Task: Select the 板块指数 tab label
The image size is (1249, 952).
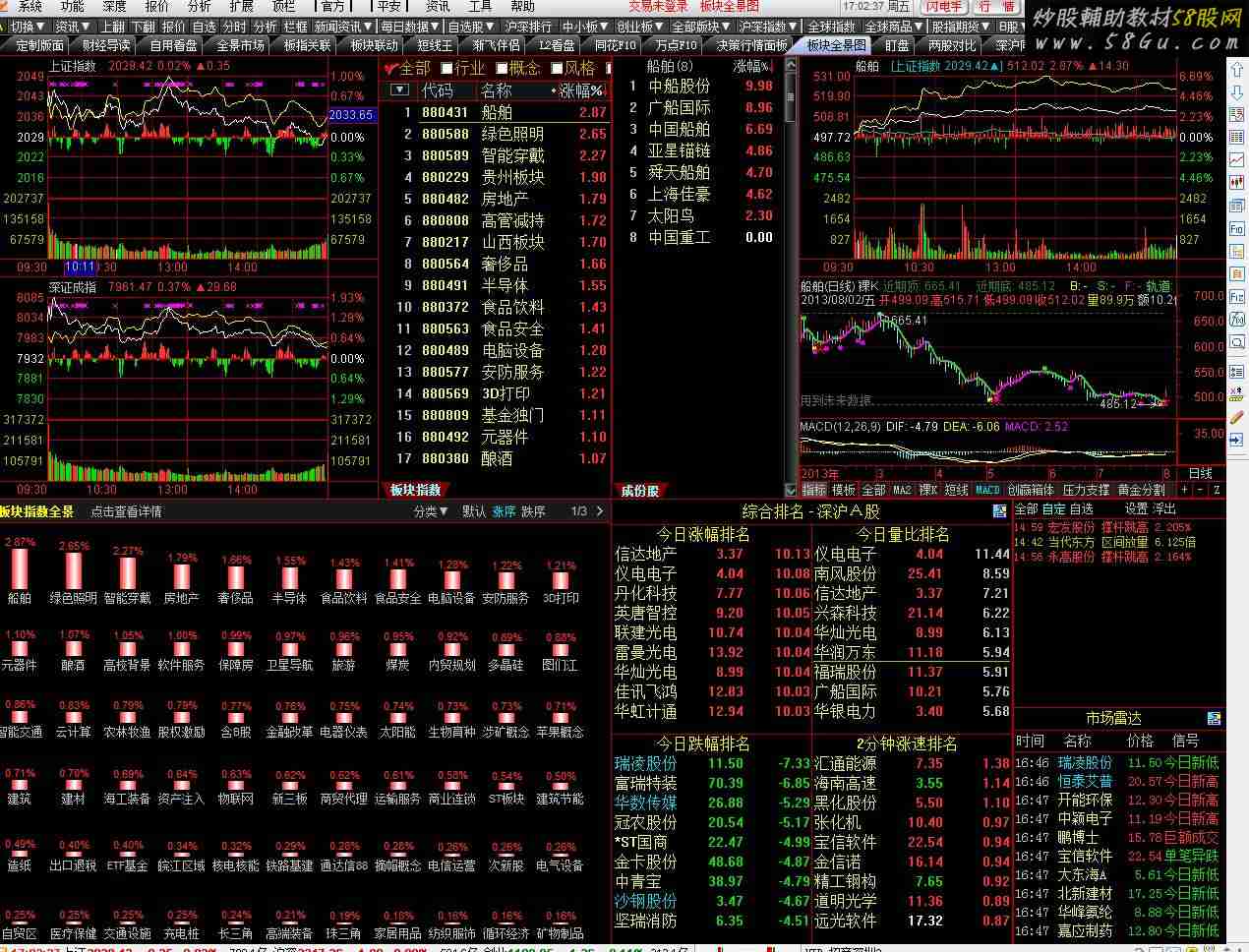Action: pyautogui.click(x=415, y=490)
